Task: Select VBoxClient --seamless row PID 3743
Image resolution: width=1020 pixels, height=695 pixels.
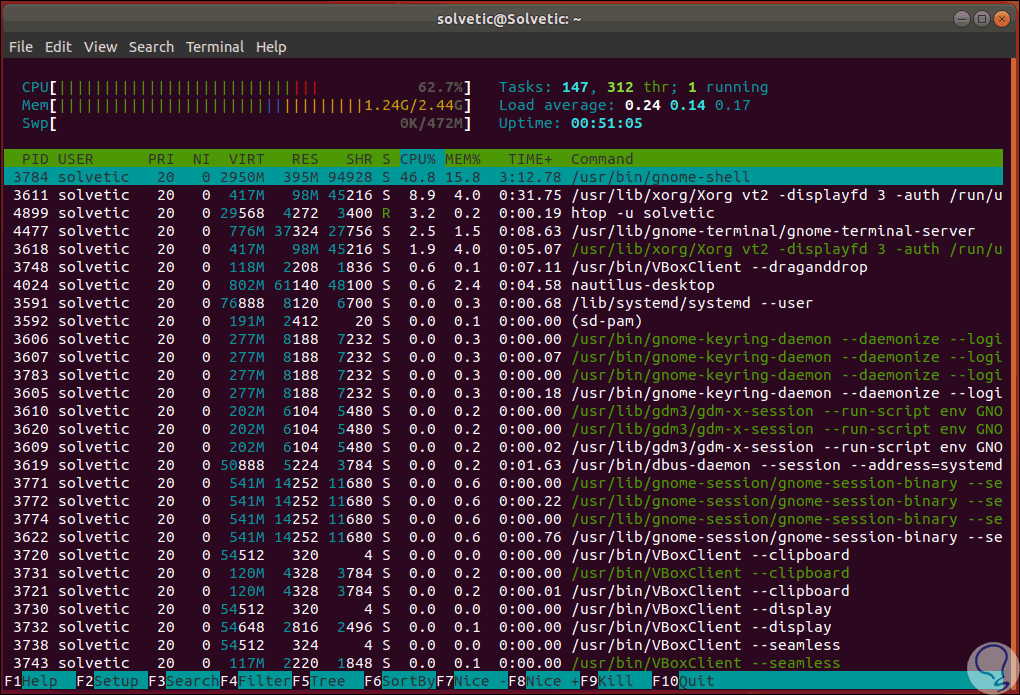Action: 503,663
